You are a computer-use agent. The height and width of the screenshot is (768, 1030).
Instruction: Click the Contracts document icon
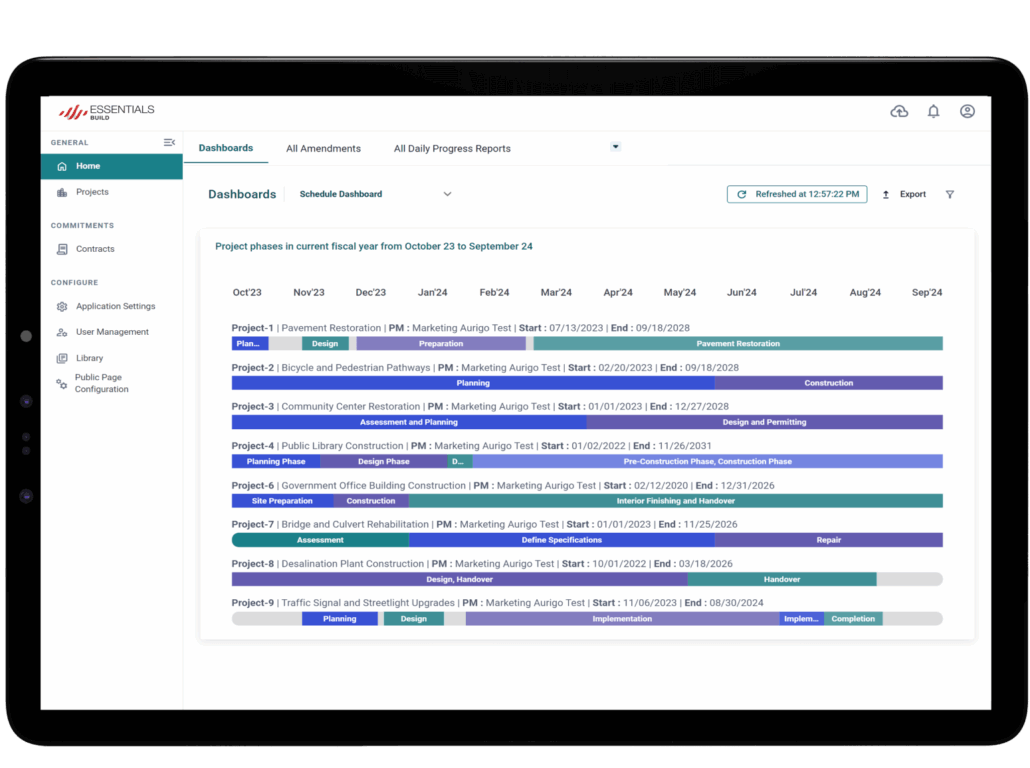pos(62,249)
